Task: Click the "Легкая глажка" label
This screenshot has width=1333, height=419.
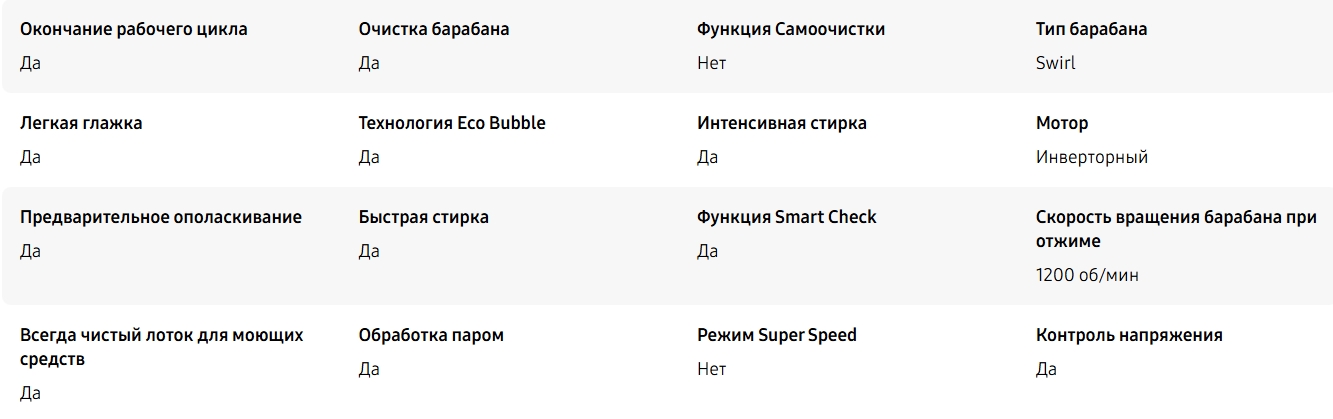Action: (x=81, y=123)
